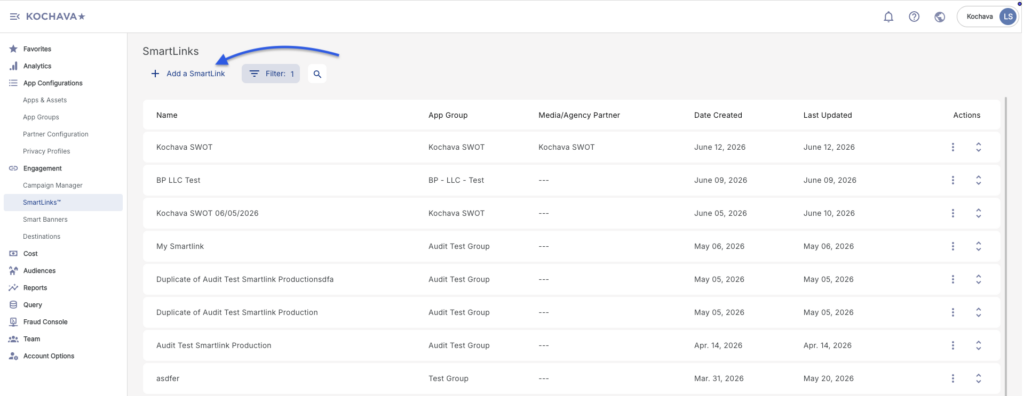Select the 'asdfer' name cell
The height and width of the screenshot is (396, 1024).
tap(168, 378)
